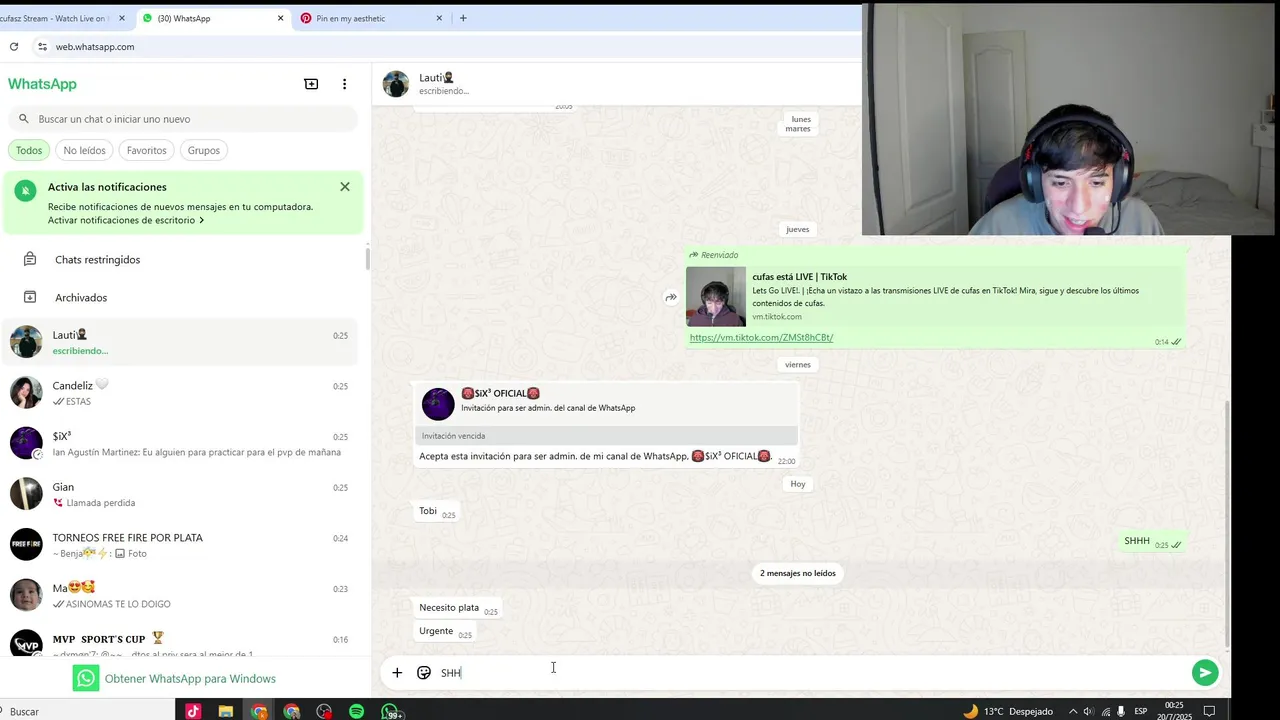1280x720 pixels.
Task: Click the 'Tobi' message
Action: (436, 511)
